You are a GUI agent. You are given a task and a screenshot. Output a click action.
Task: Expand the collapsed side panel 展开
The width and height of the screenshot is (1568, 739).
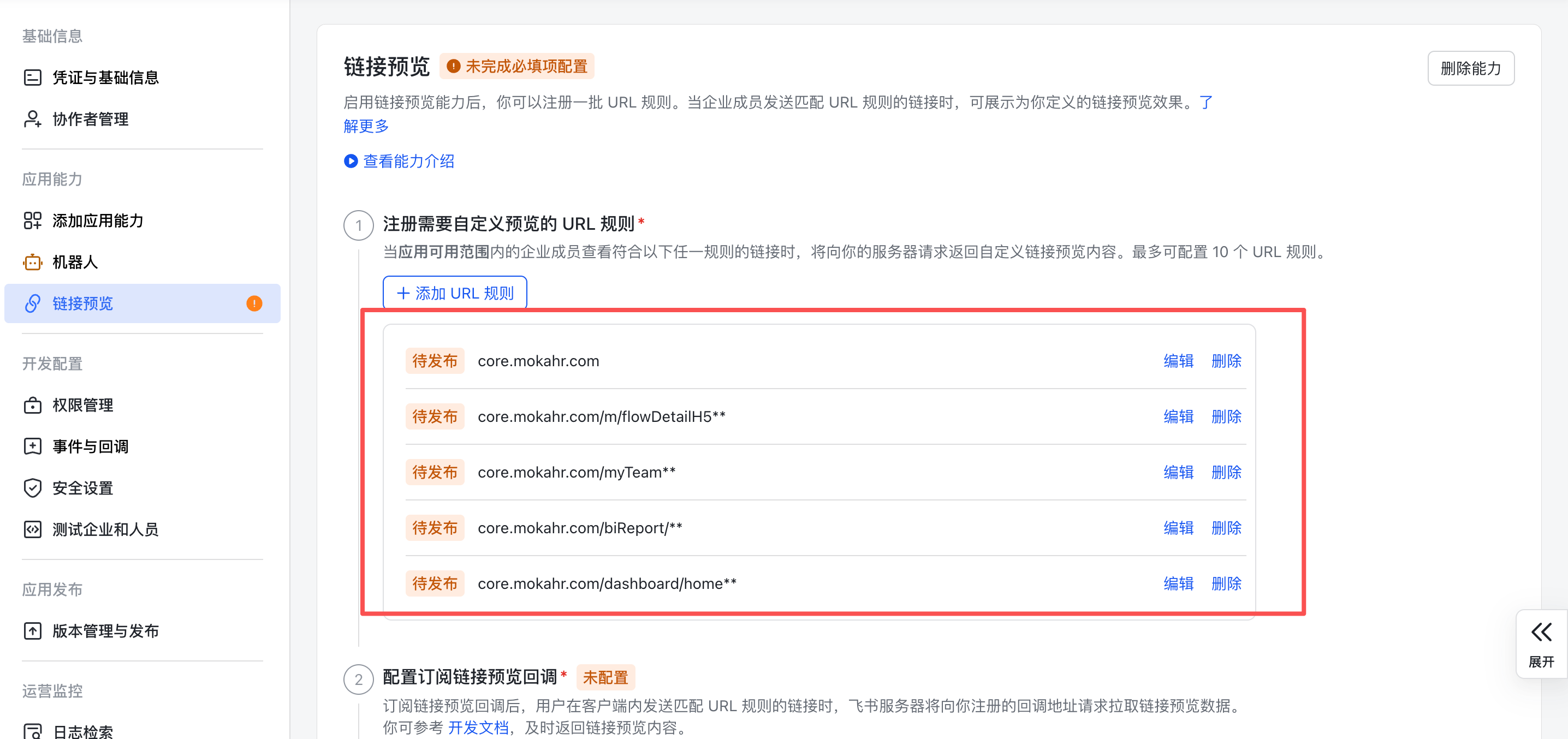coord(1541,644)
